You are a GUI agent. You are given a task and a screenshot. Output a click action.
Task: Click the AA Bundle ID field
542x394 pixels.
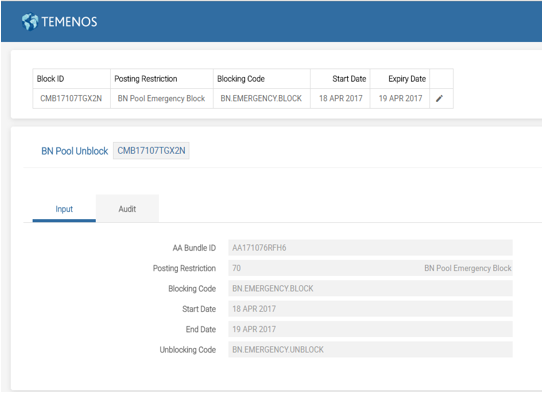point(370,248)
